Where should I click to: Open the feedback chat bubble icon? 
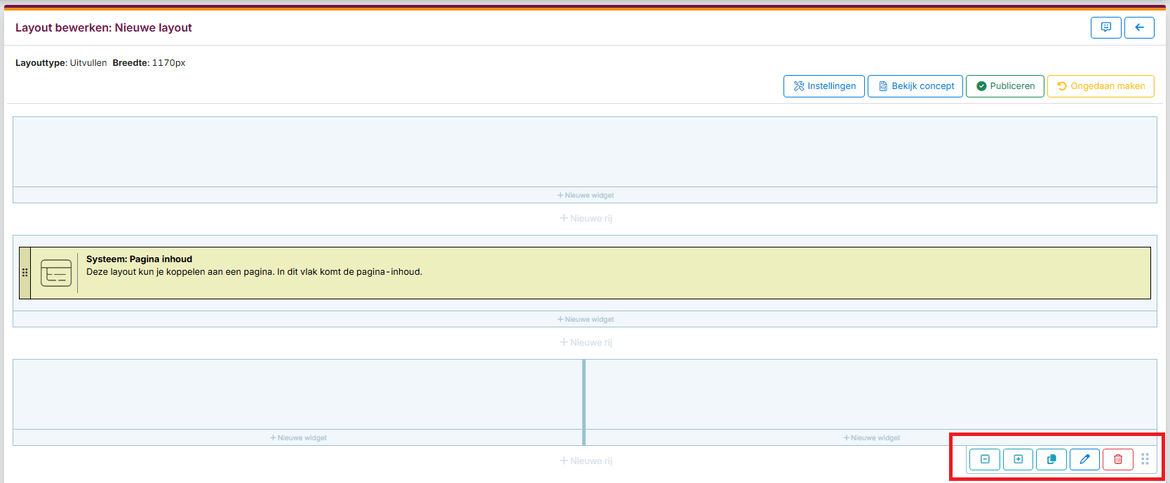(1106, 28)
